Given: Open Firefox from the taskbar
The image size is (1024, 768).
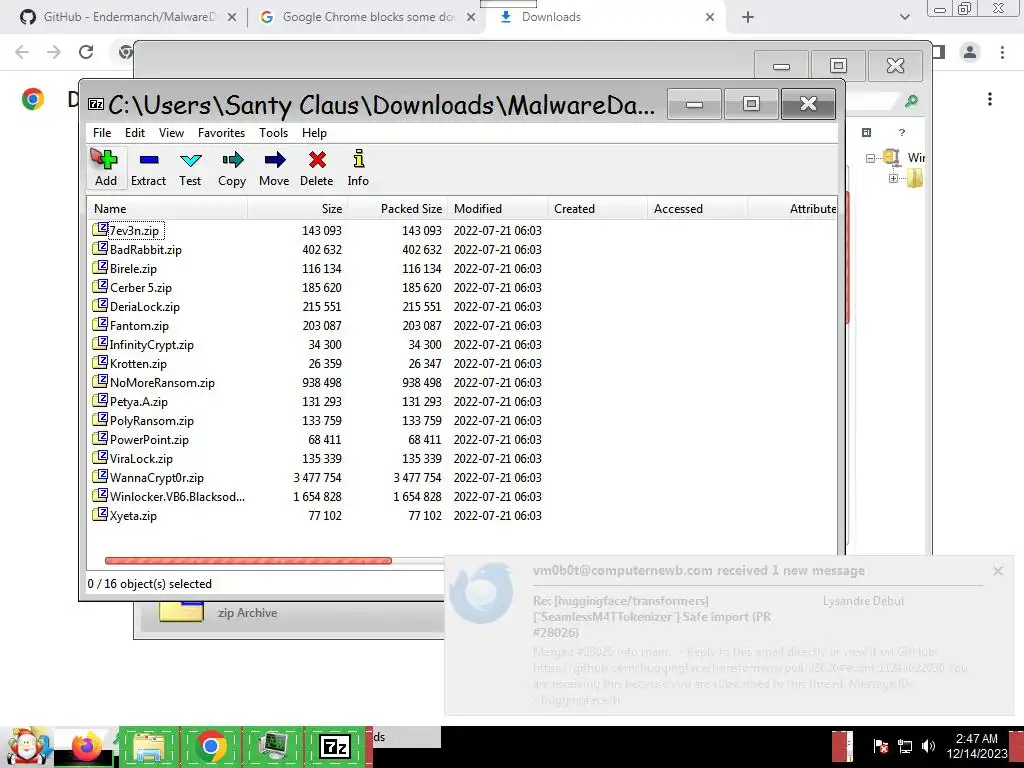Looking at the screenshot, I should (x=85, y=746).
